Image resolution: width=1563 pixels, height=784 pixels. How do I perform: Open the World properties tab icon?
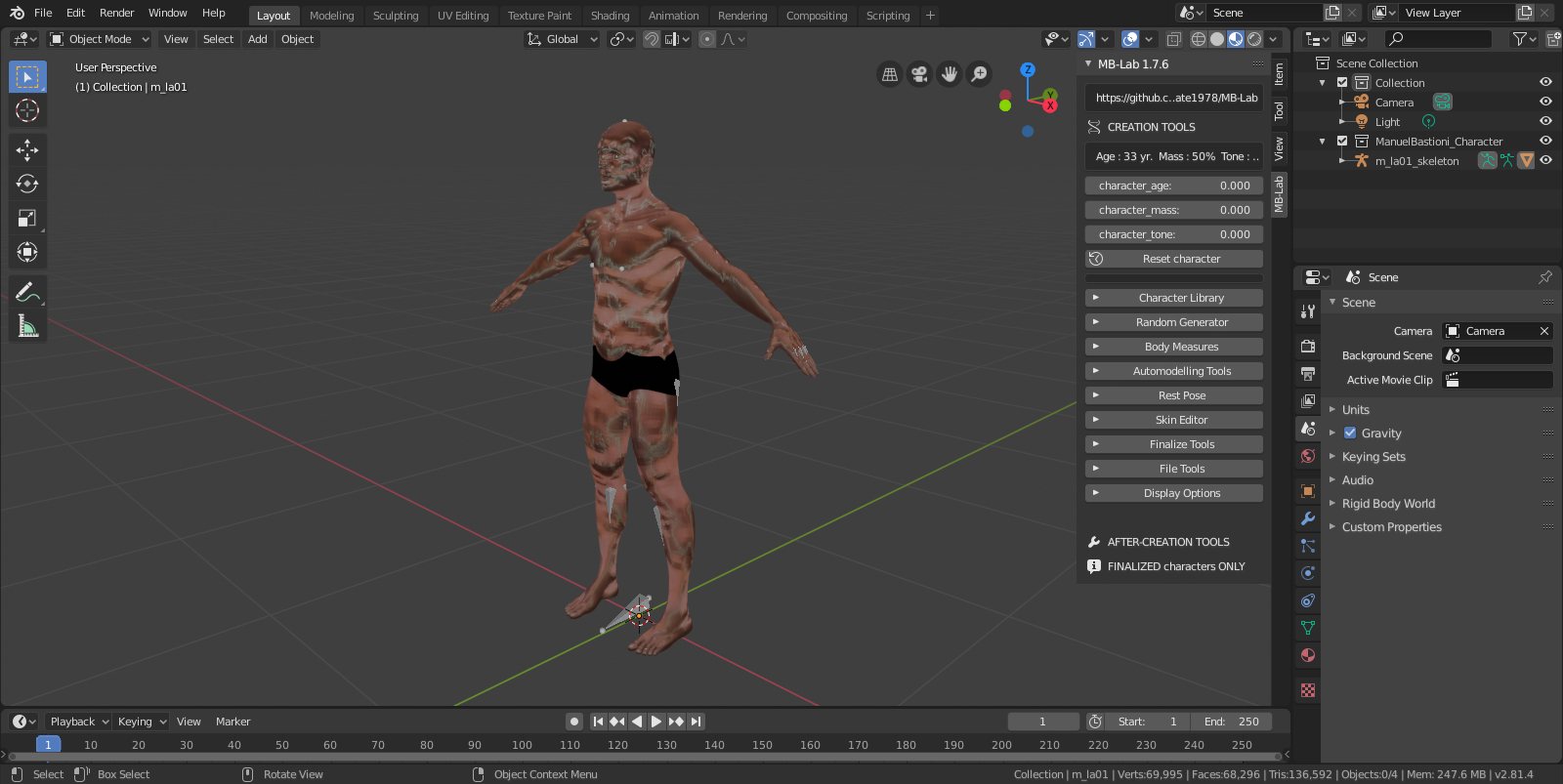1308,456
